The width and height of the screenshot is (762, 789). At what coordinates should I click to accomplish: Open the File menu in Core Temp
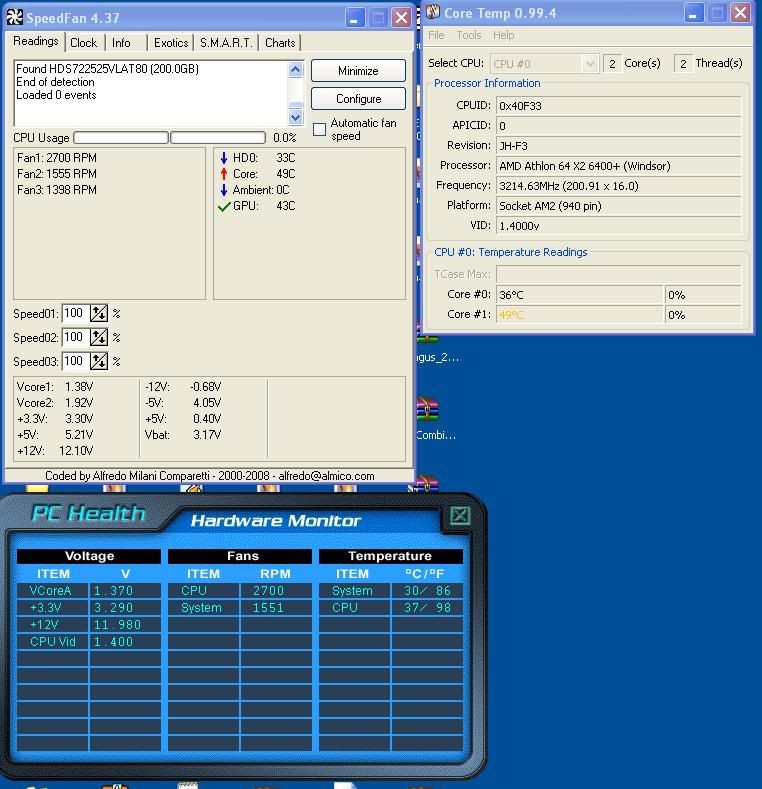(436, 35)
